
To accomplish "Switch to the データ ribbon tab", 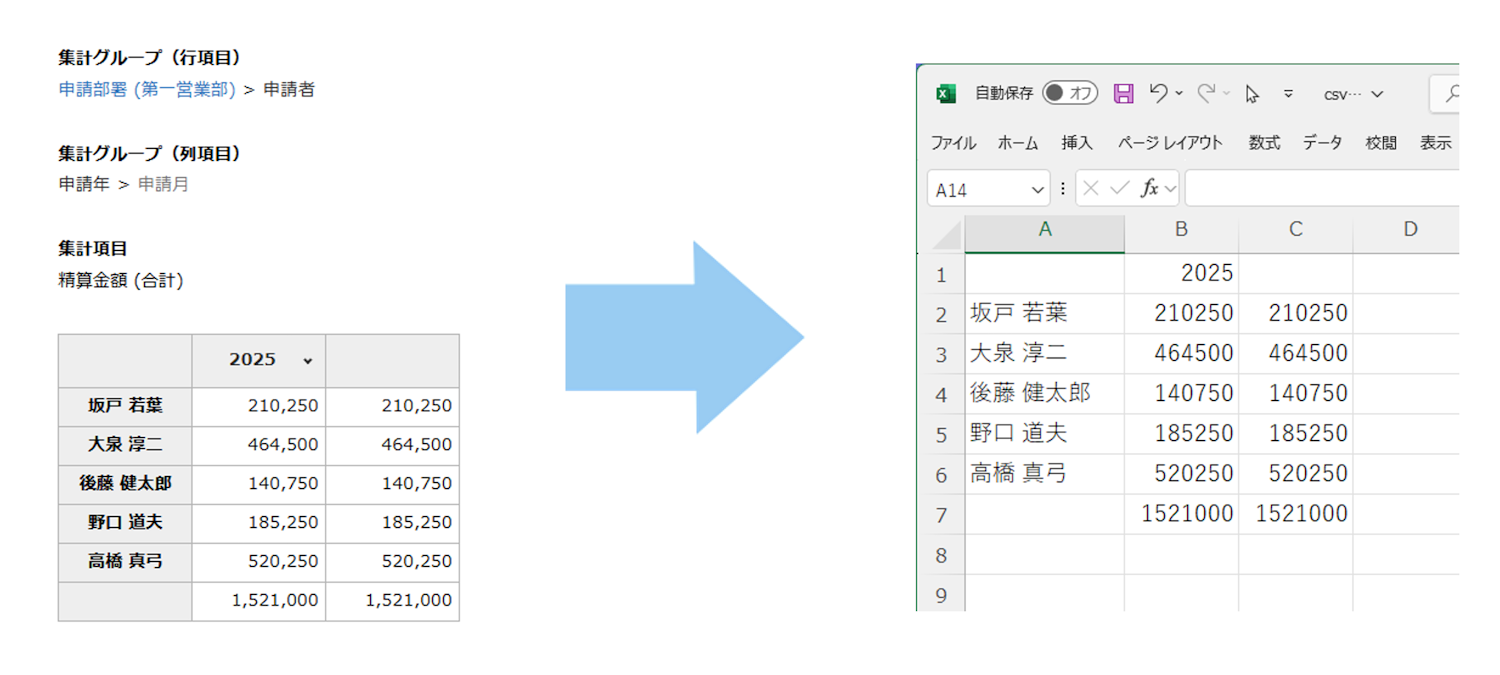I will coord(1322,143).
